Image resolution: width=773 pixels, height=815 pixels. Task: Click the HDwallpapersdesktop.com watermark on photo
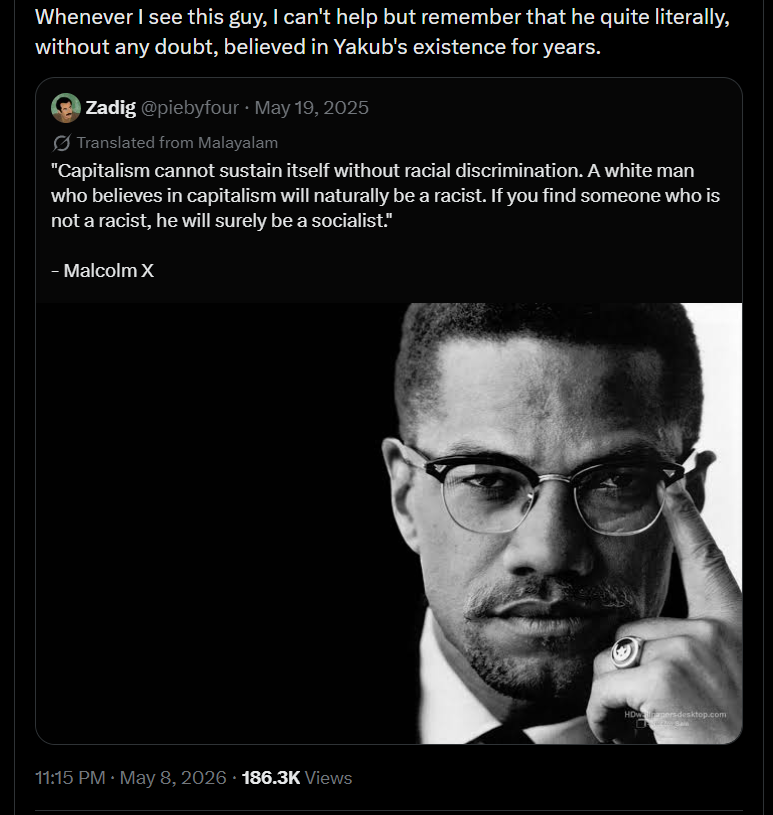pyautogui.click(x=675, y=715)
